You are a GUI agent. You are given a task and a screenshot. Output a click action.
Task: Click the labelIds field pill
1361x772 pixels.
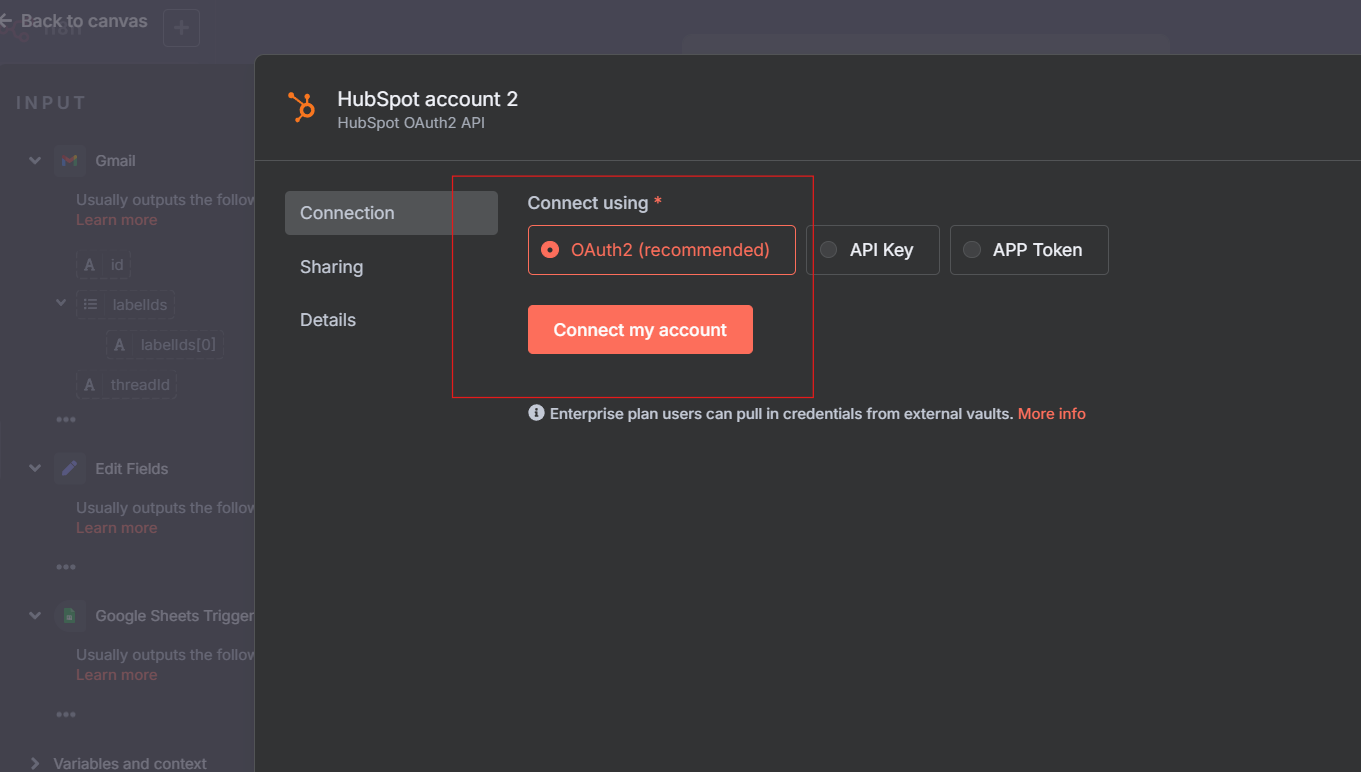tap(126, 305)
